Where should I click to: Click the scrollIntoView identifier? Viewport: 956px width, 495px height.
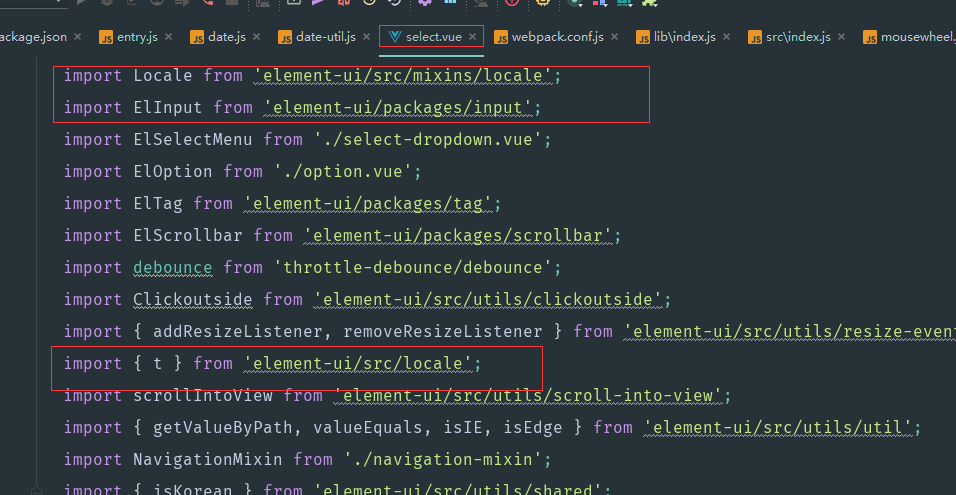click(x=202, y=396)
